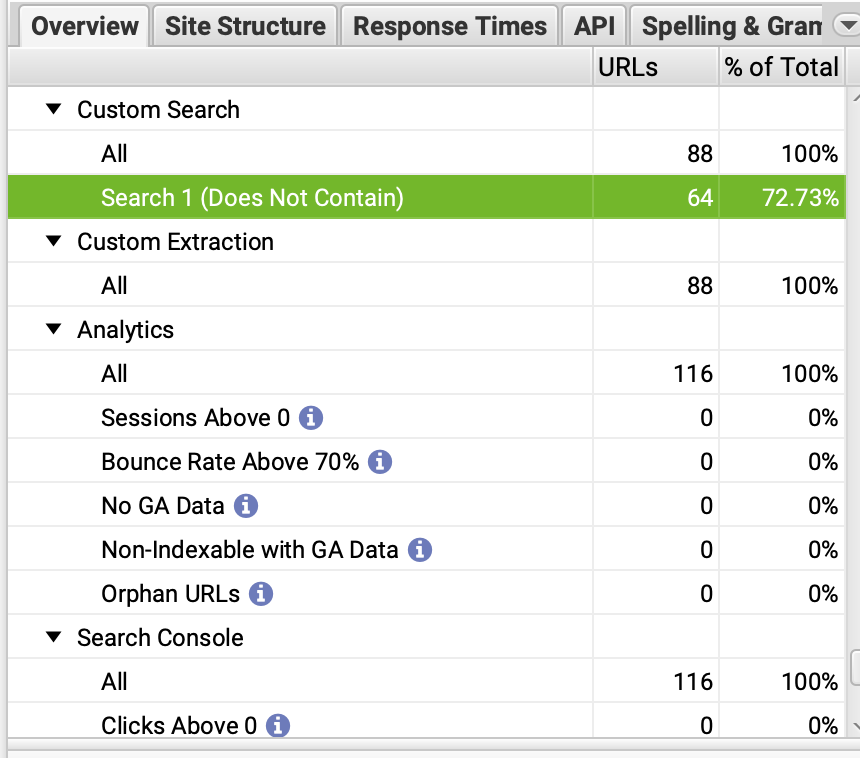
Task: Select All under Custom Extraction
Action: [114, 286]
